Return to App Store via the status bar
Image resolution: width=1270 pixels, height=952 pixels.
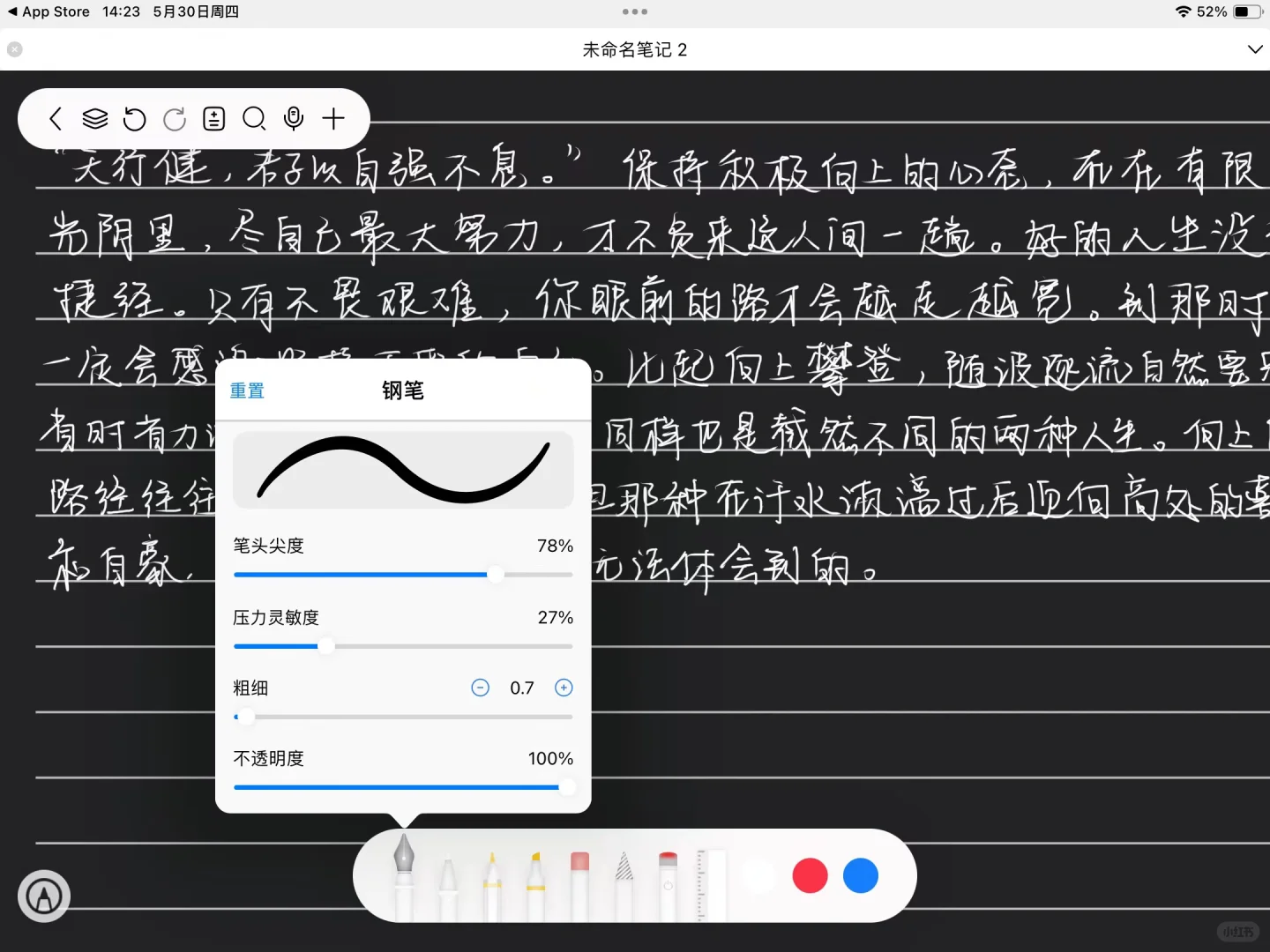49,11
